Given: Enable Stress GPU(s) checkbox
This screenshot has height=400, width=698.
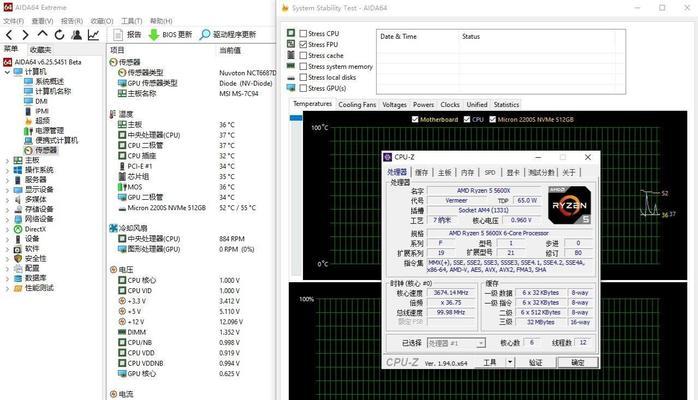Looking at the screenshot, I should 303,88.
